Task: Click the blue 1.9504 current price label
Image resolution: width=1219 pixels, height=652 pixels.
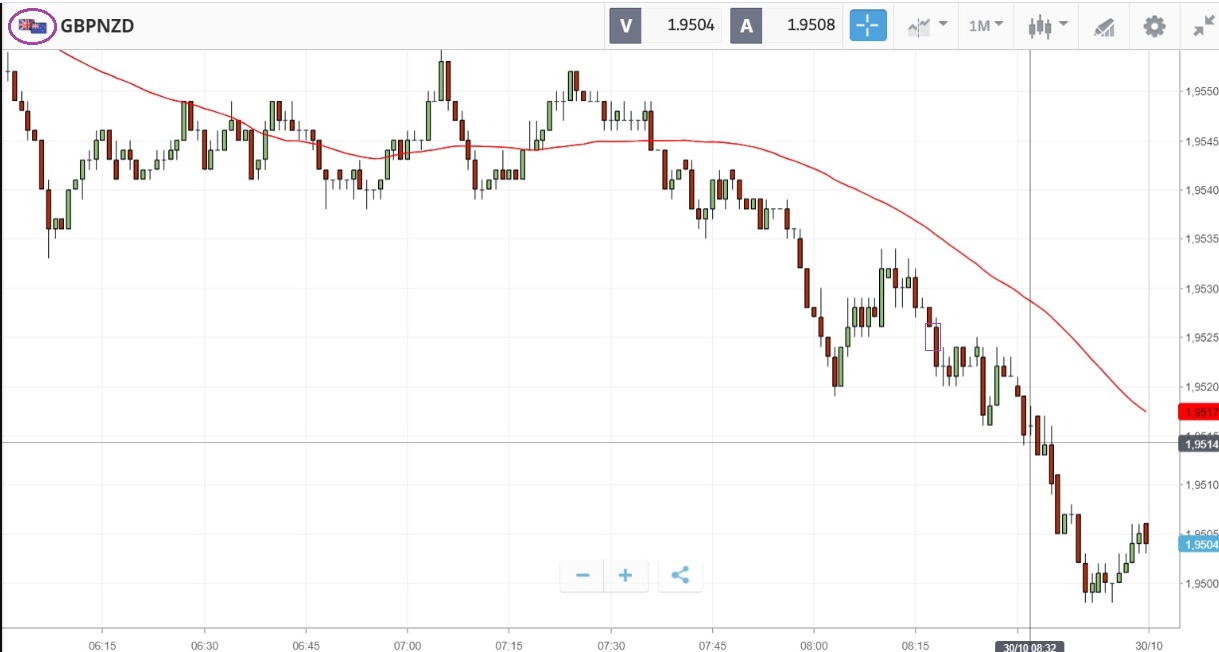Action: tap(1199, 544)
